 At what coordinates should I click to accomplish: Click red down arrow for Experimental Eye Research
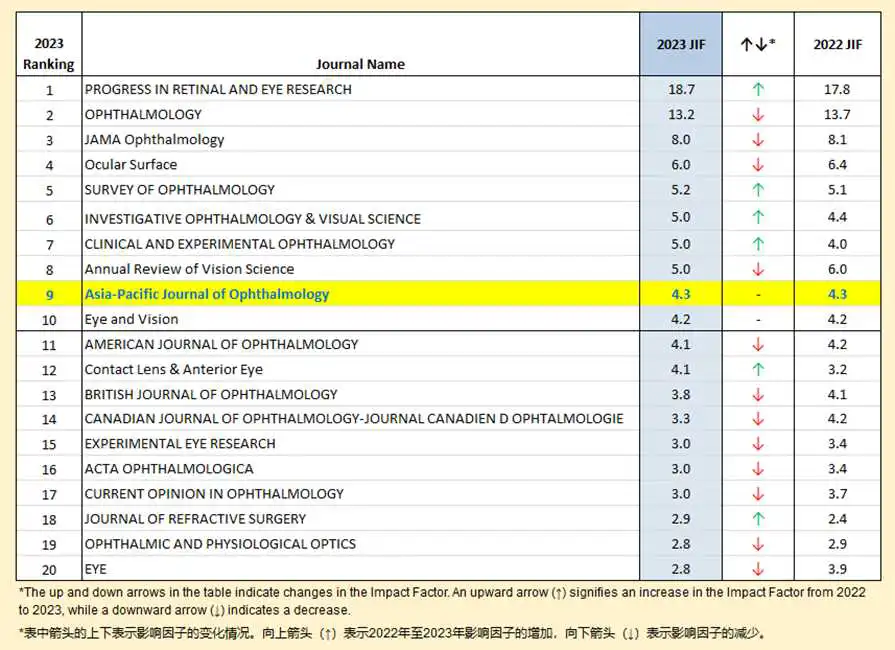pos(758,444)
